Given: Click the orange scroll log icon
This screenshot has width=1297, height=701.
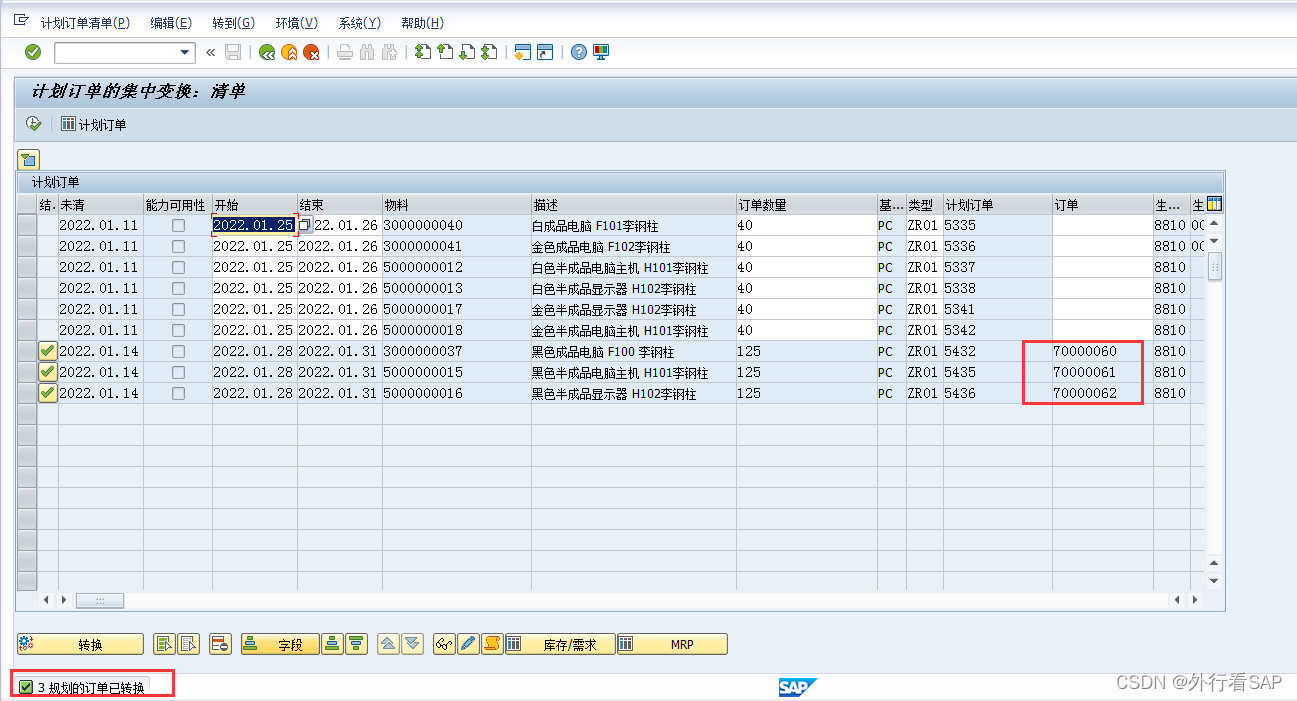Looking at the screenshot, I should pos(491,644).
